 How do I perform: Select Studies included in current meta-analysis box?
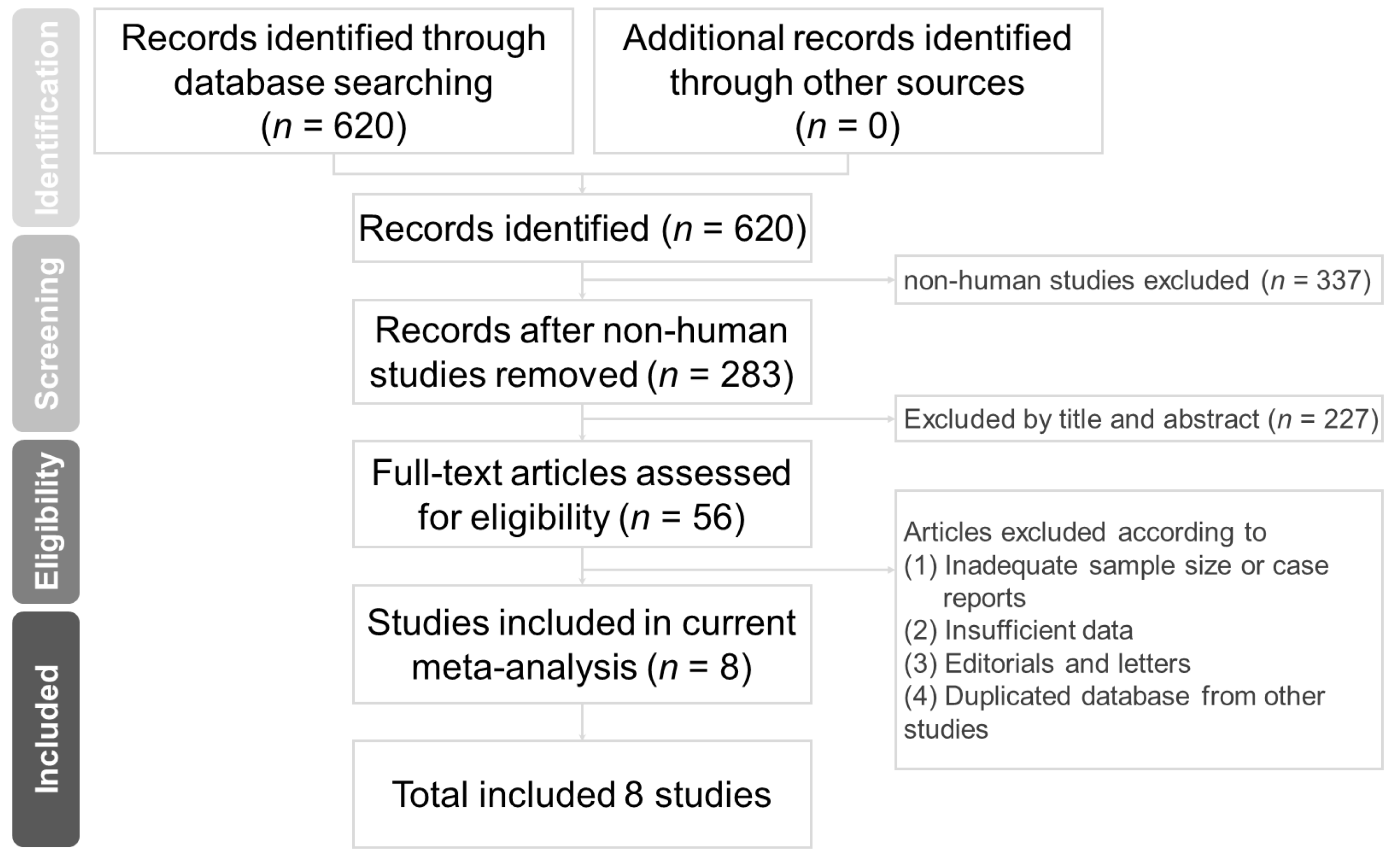[x=582, y=644]
